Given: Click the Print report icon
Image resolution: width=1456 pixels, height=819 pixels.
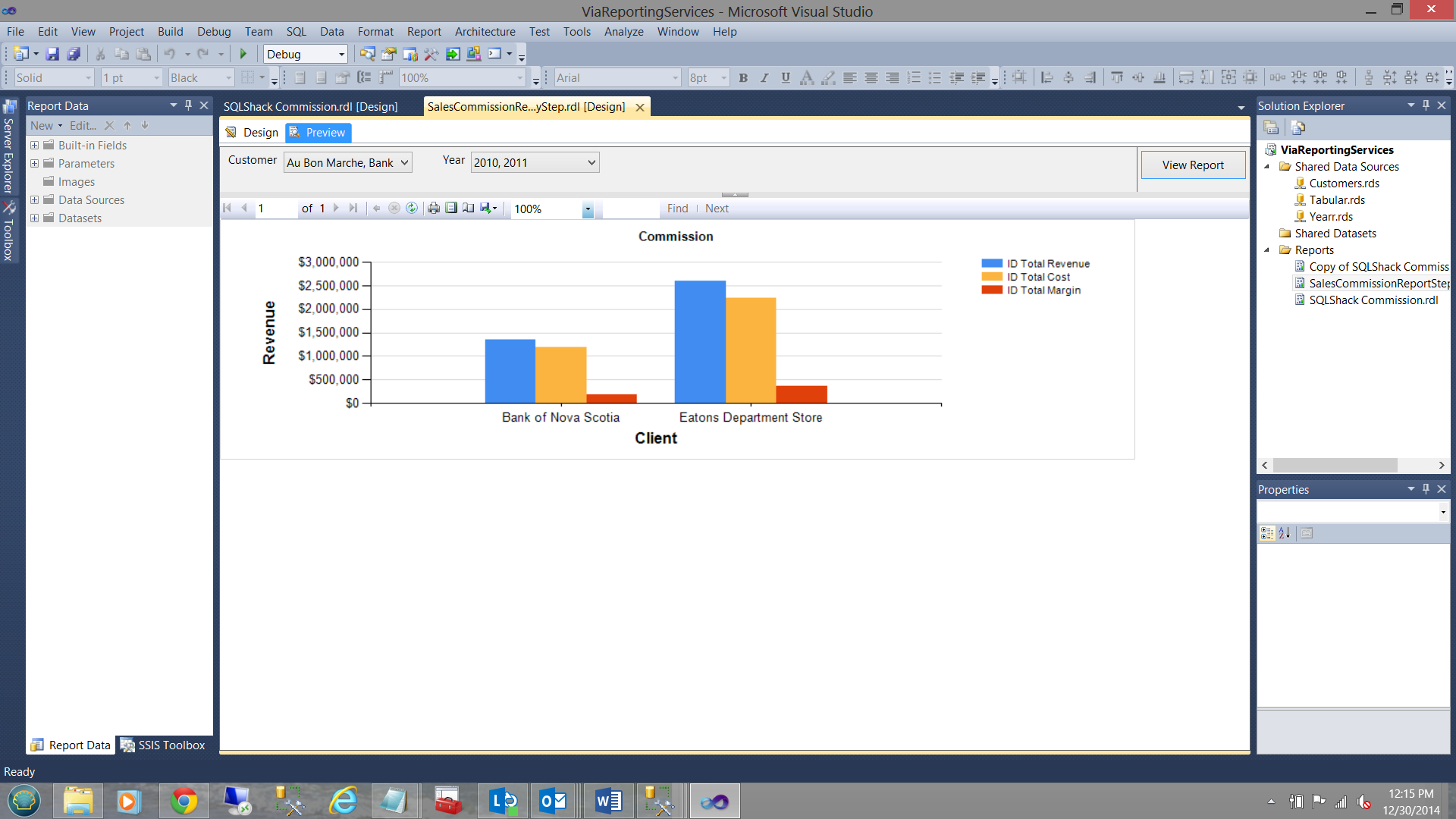Looking at the screenshot, I should pyautogui.click(x=434, y=208).
